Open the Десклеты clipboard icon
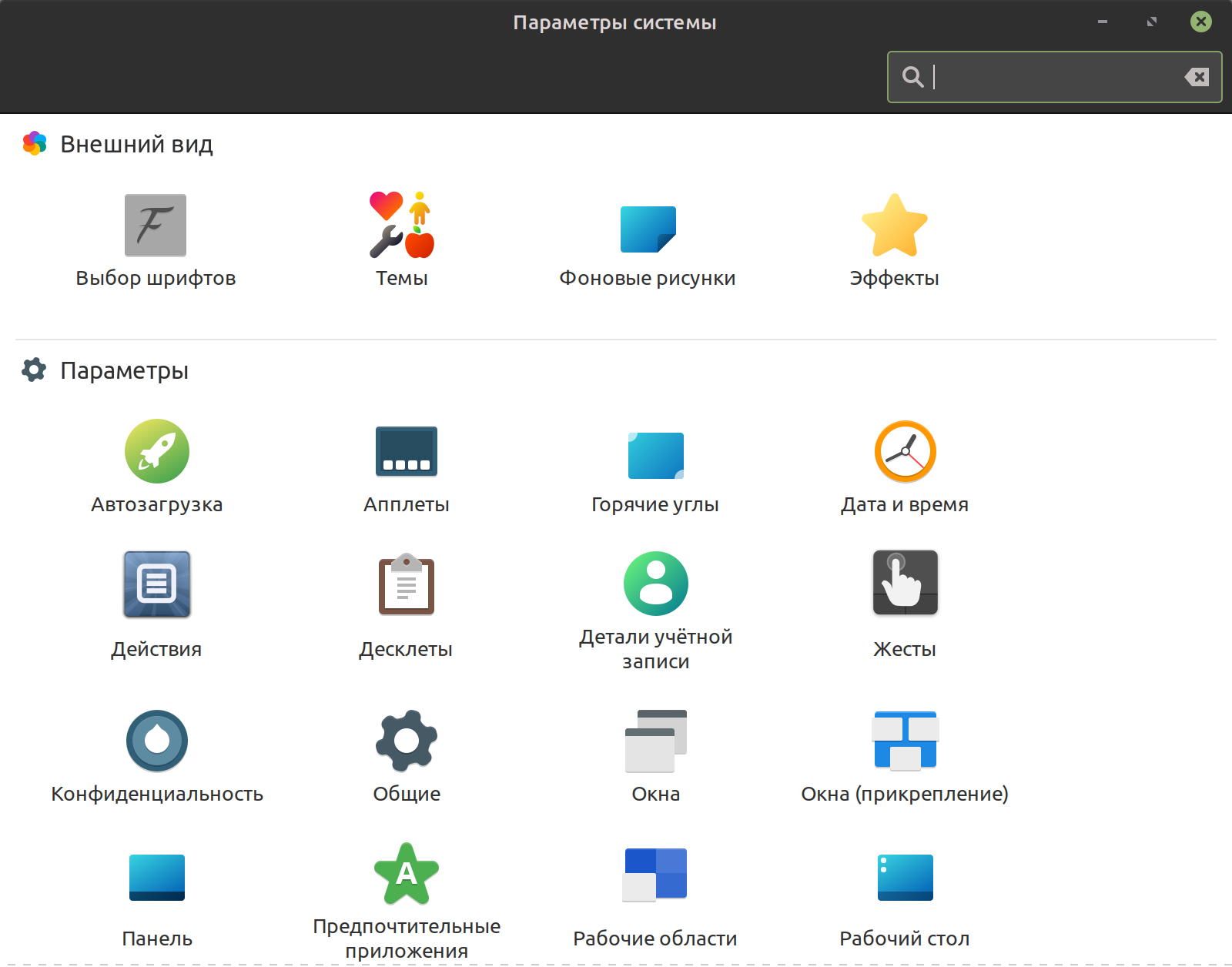This screenshot has height=967, width=1232. pyautogui.click(x=407, y=584)
